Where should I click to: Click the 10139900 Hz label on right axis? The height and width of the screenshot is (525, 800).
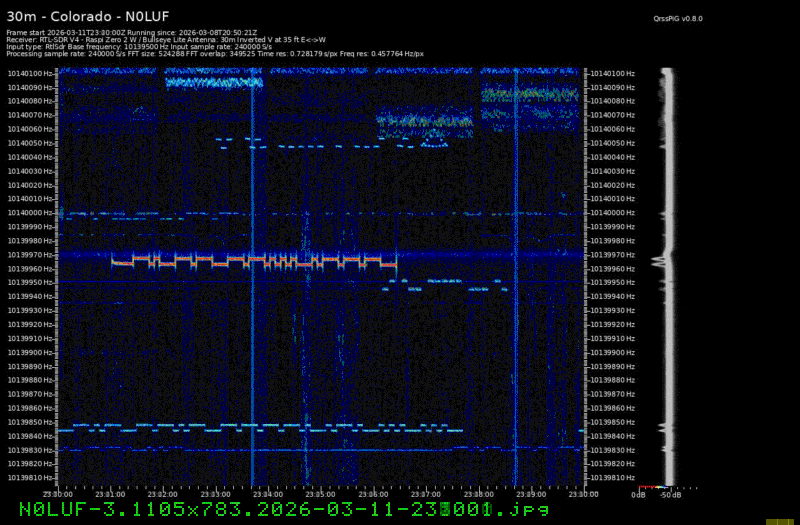[612, 352]
